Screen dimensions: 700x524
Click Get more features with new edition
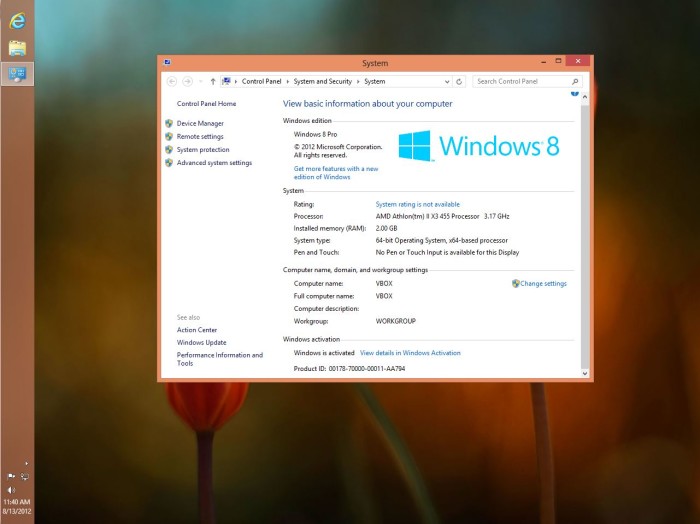(x=336, y=173)
